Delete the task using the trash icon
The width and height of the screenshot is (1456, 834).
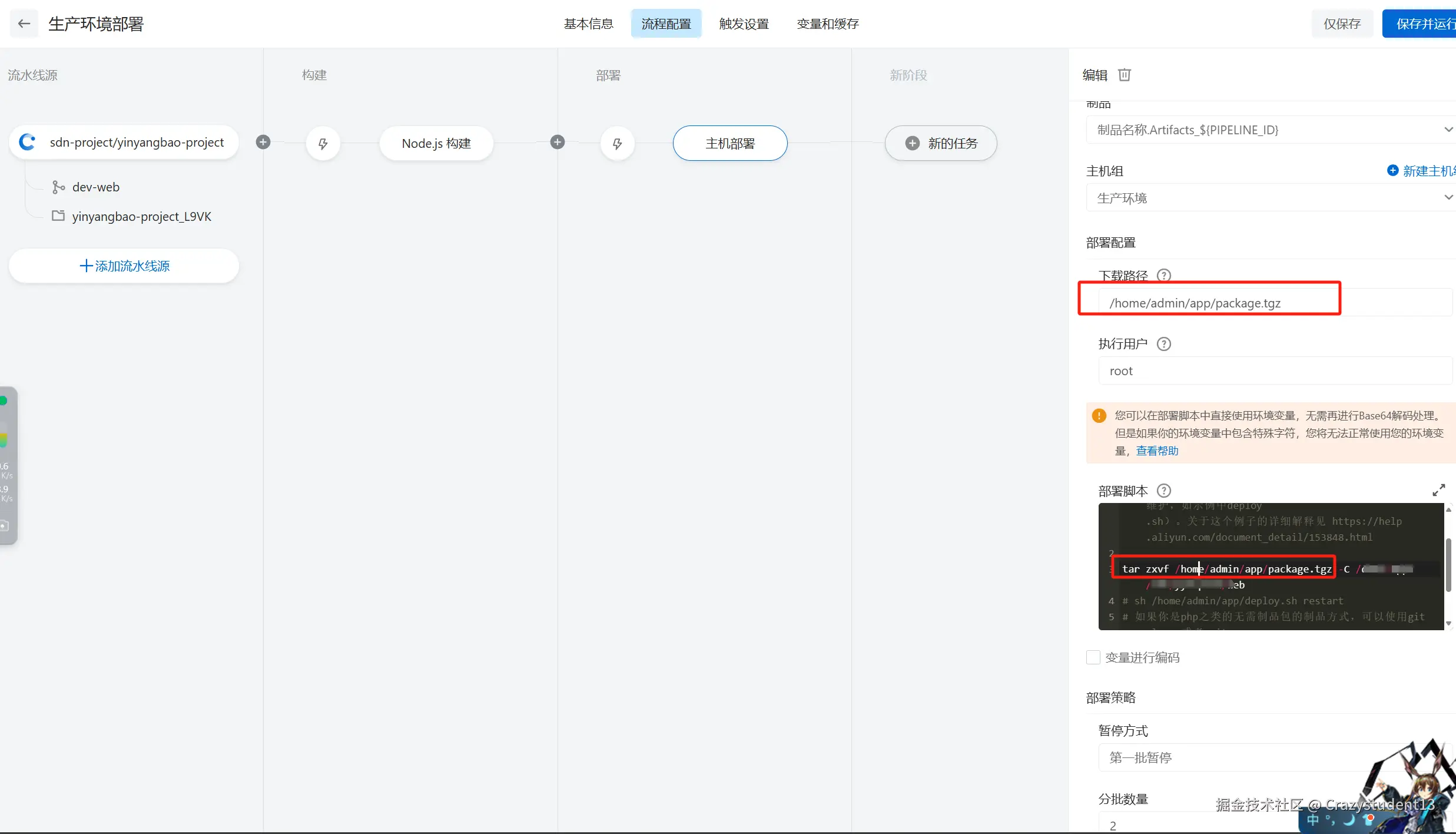point(1125,75)
